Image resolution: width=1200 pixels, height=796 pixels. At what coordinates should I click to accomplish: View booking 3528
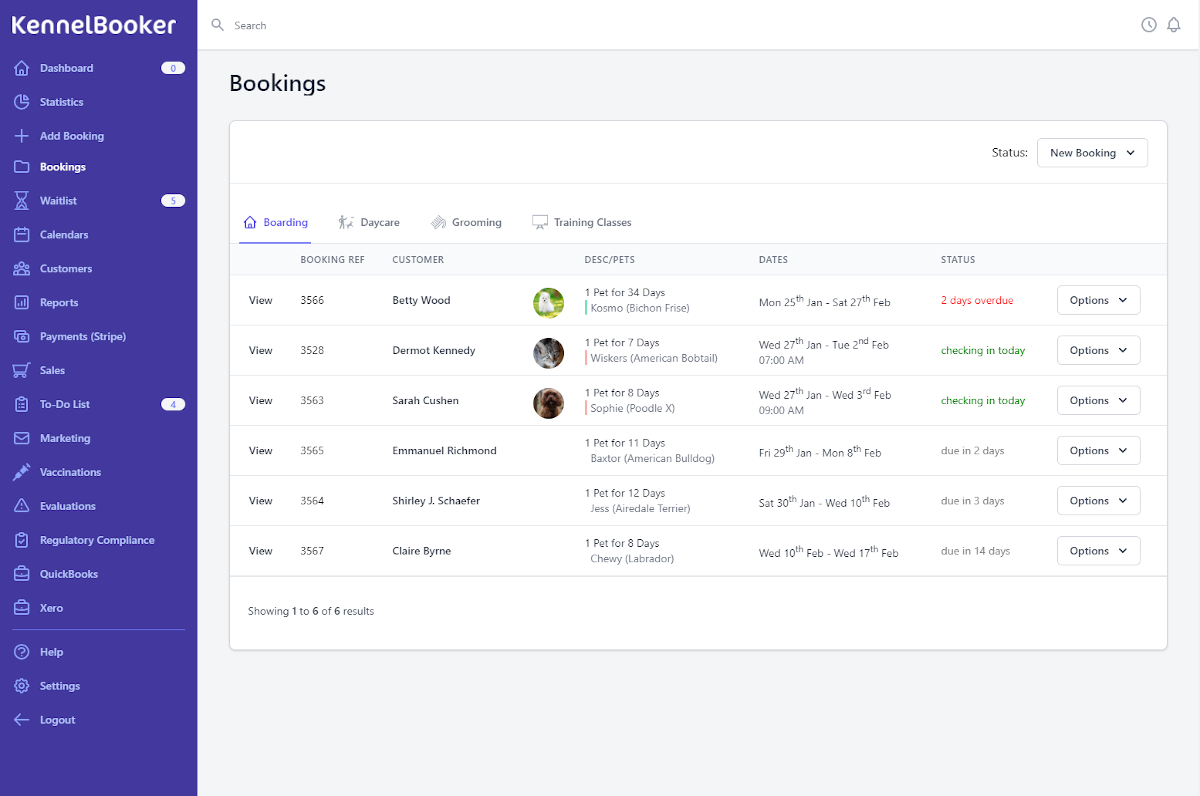click(x=260, y=350)
